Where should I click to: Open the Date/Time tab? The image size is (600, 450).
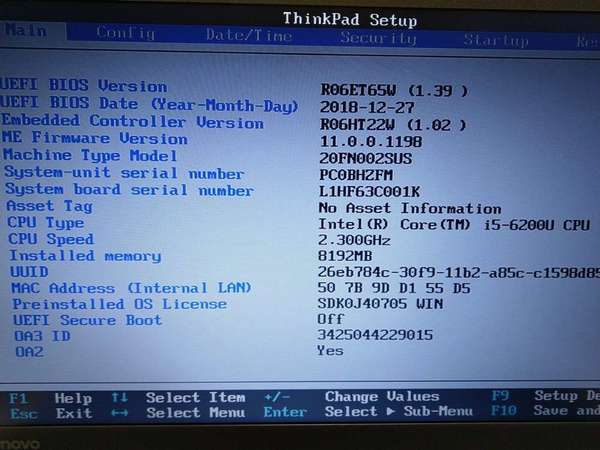pos(249,35)
